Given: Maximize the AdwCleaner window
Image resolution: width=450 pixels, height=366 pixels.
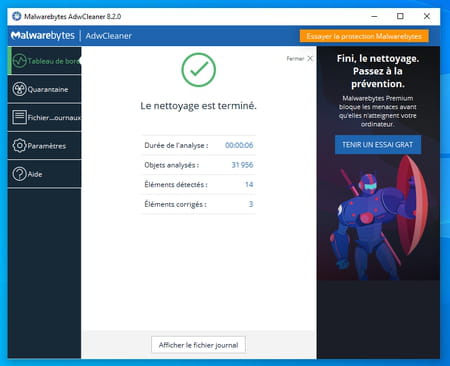Looking at the screenshot, I should coord(400,16).
